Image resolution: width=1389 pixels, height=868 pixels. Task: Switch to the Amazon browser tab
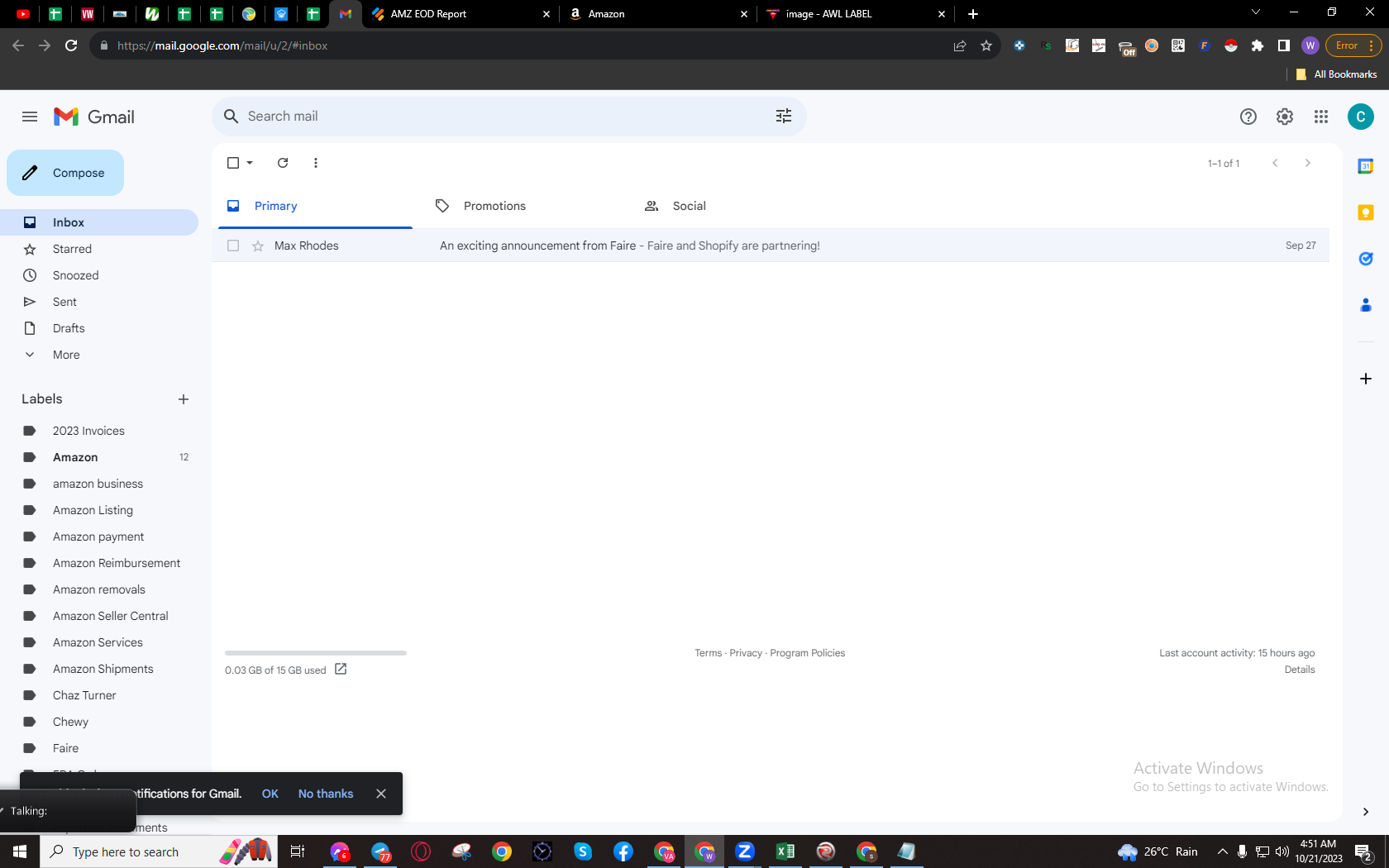[x=658, y=14]
